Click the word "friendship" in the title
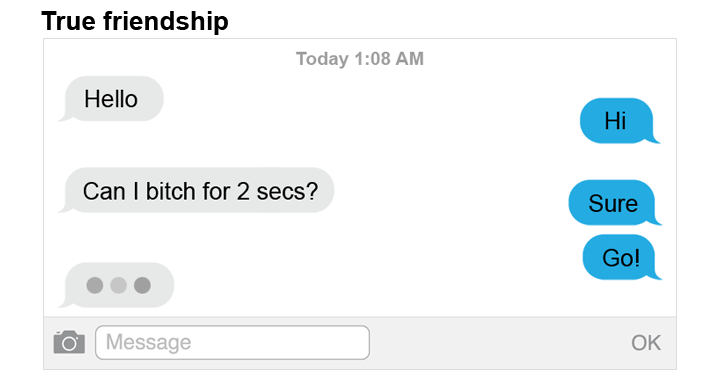Image resolution: width=720 pixels, height=378 pixels. [166, 21]
